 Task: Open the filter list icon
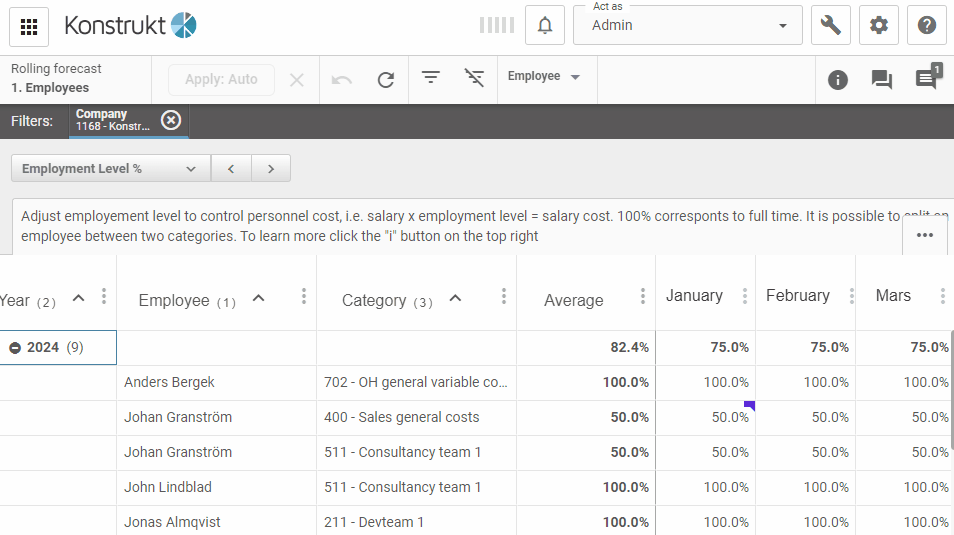(x=431, y=78)
